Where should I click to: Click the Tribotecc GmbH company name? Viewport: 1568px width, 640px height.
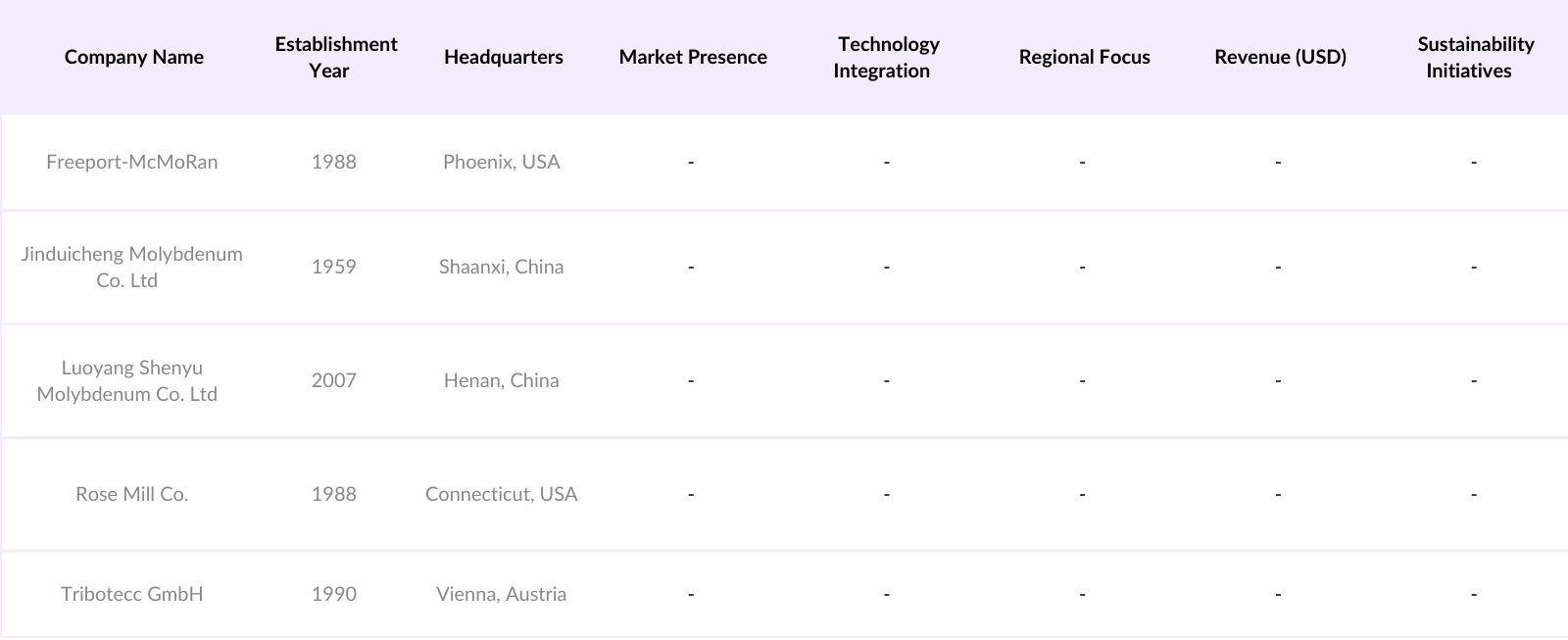click(x=132, y=594)
